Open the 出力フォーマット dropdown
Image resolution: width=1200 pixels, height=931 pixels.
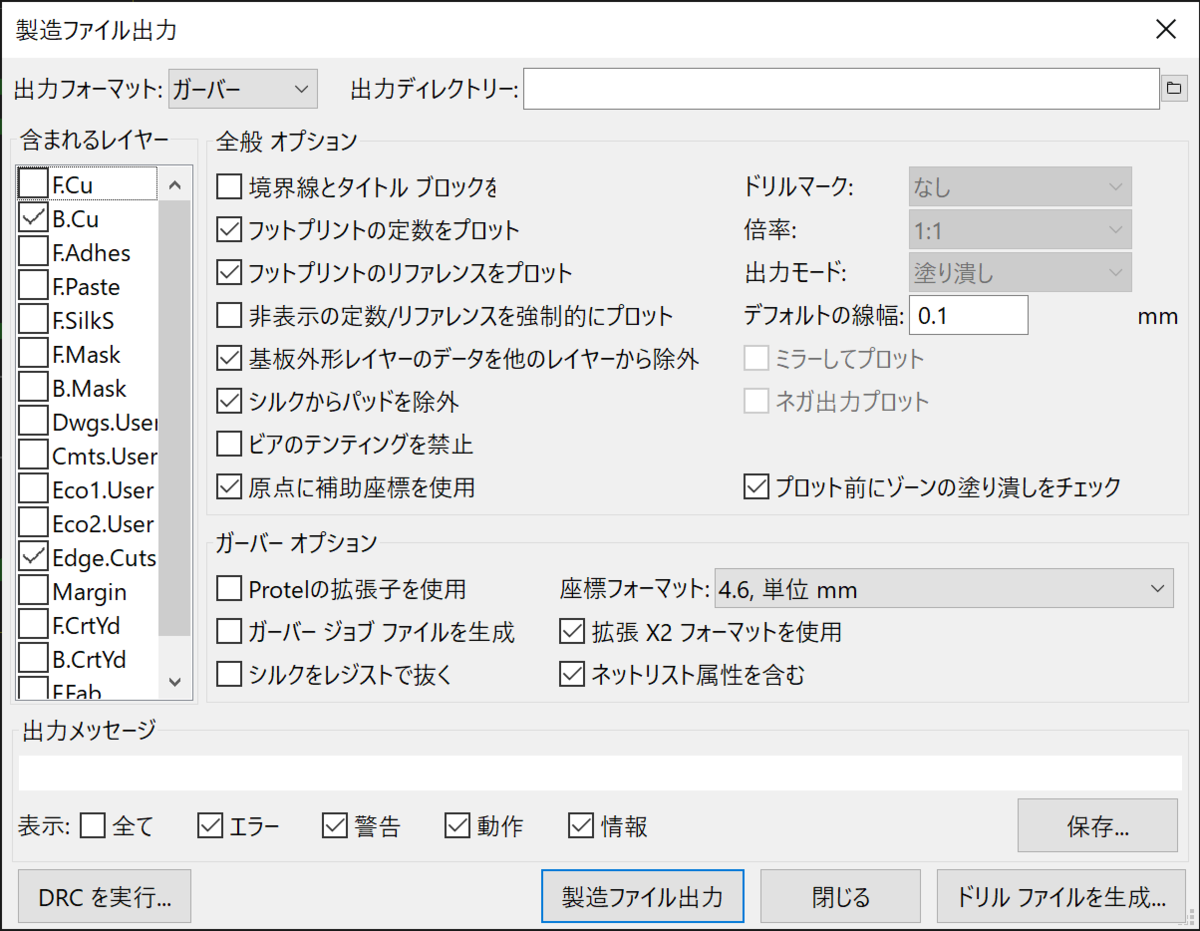[243, 89]
